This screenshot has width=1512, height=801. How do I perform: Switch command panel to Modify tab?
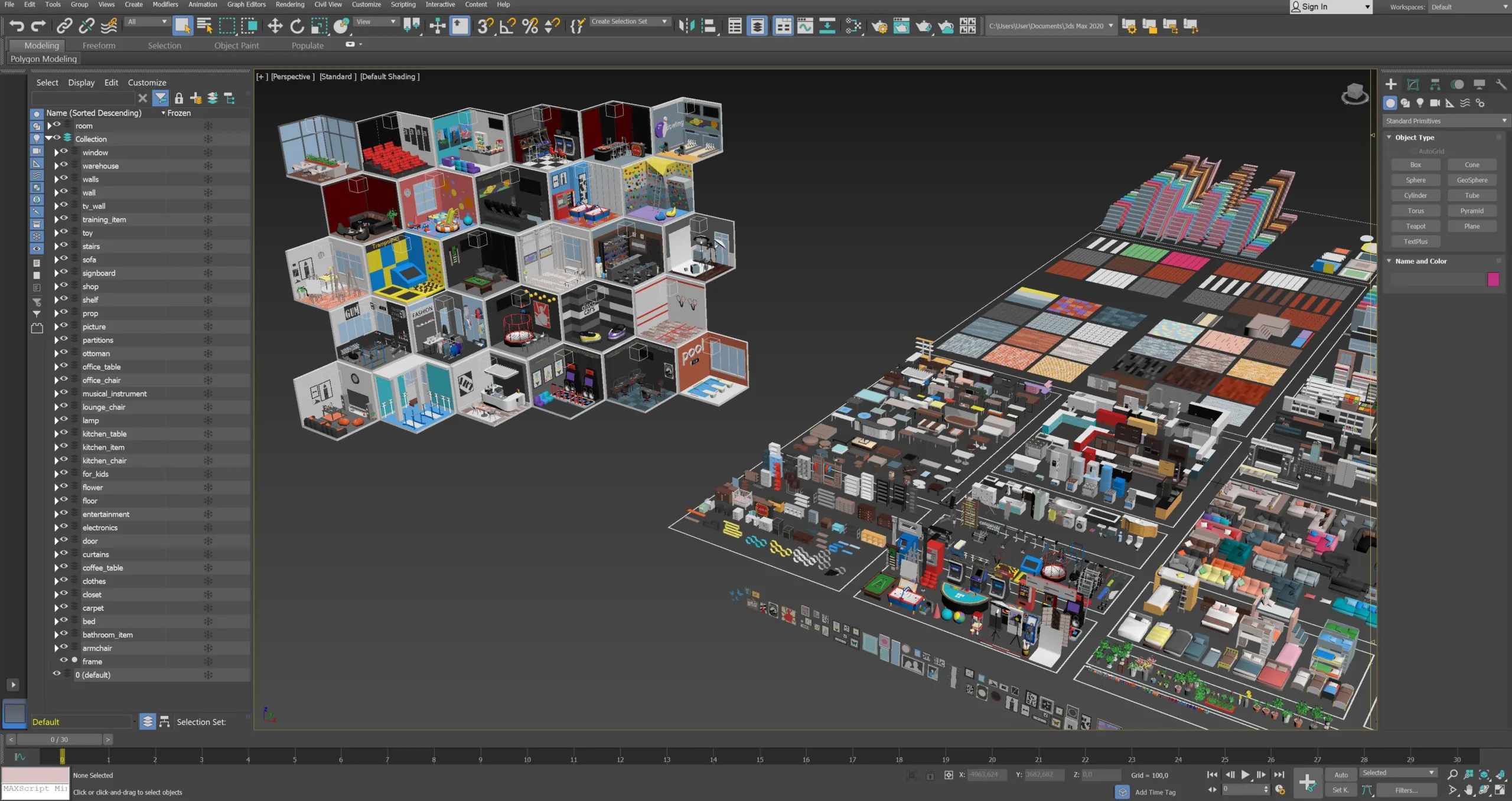tap(1413, 84)
